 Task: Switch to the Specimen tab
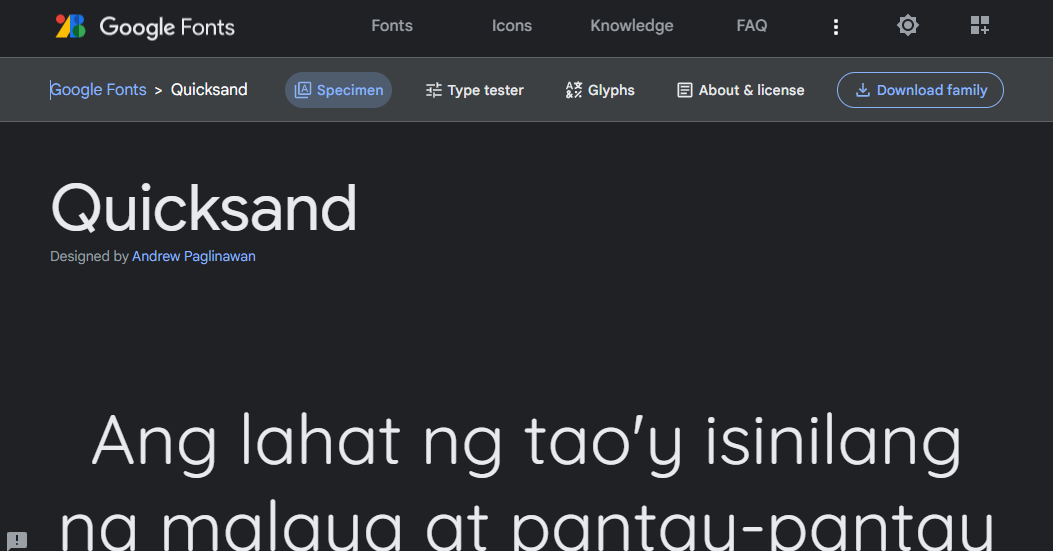coord(338,90)
